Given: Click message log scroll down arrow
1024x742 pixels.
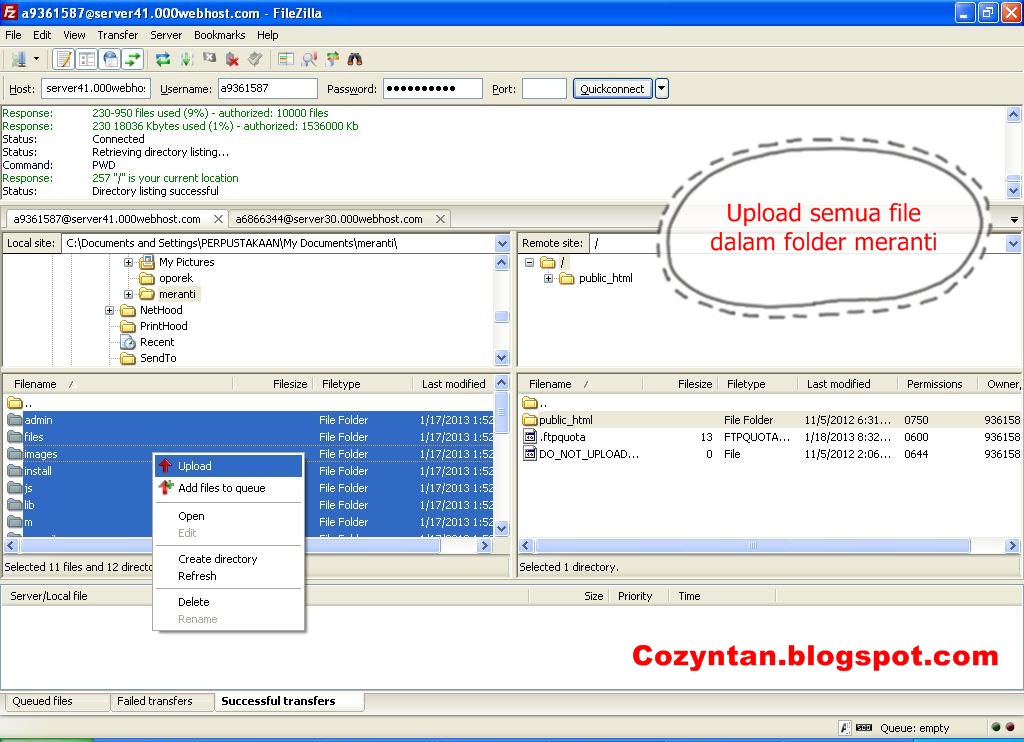Looking at the screenshot, I should click(1013, 191).
